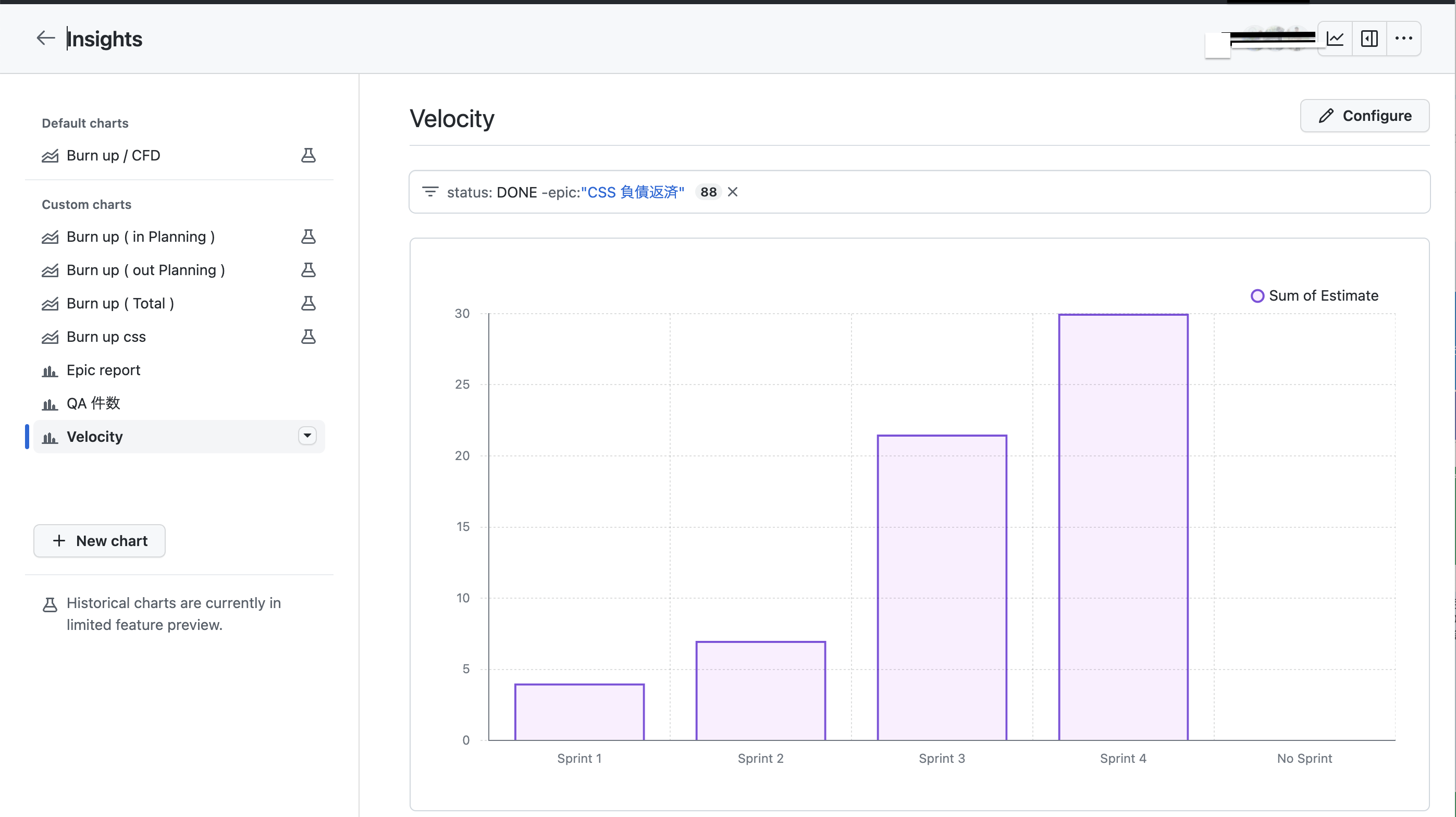
Task: Expand the Velocity chart dropdown arrow
Action: click(x=307, y=436)
